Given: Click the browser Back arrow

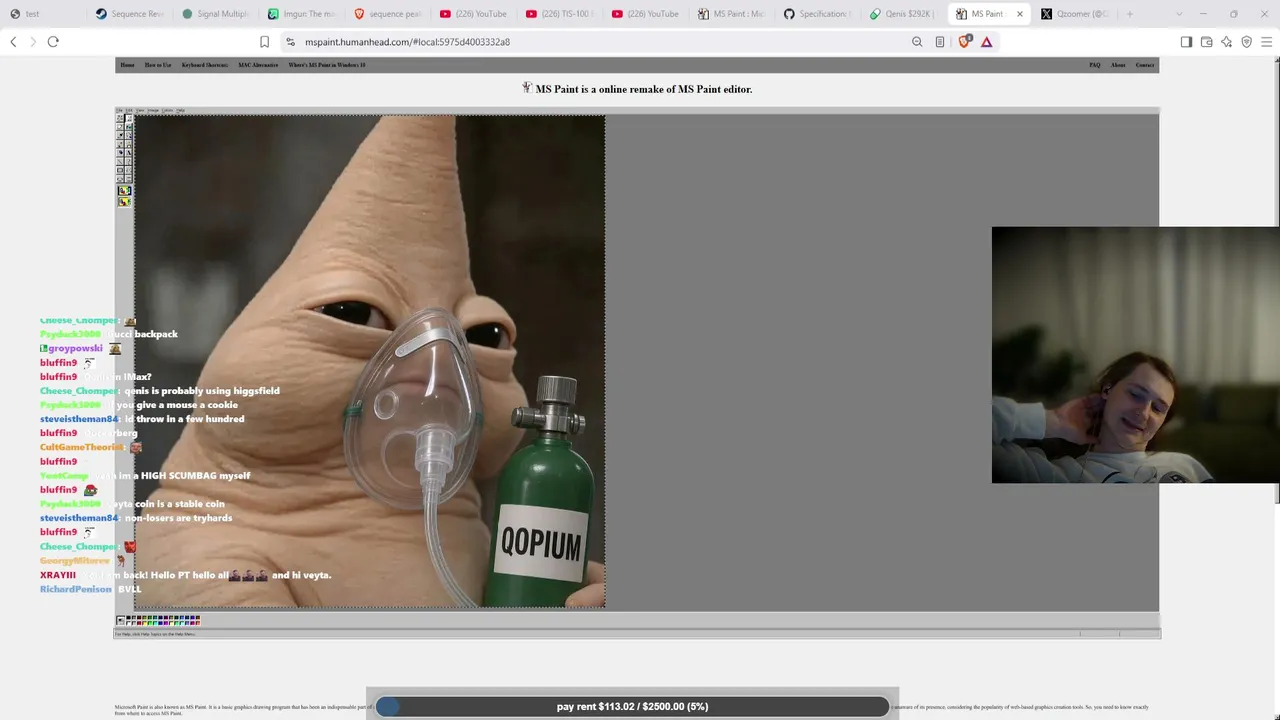Looking at the screenshot, I should (x=13, y=42).
